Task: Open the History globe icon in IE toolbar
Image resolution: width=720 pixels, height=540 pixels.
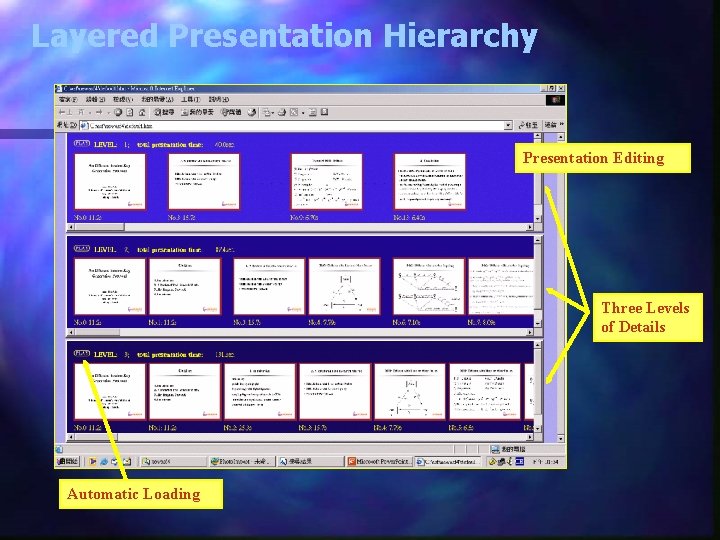Action: (x=251, y=112)
